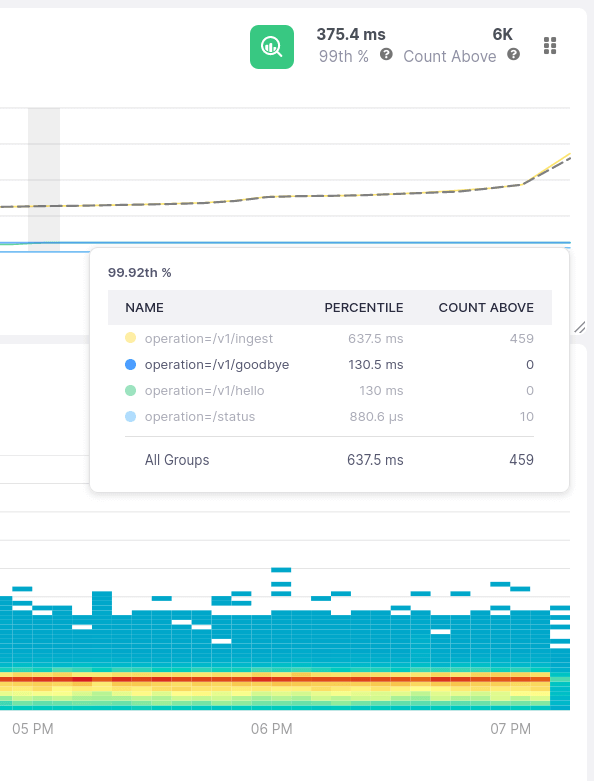Screen dimensions: 594x781
Task: Click the green chart analysis icon button
Action: (x=272, y=47)
